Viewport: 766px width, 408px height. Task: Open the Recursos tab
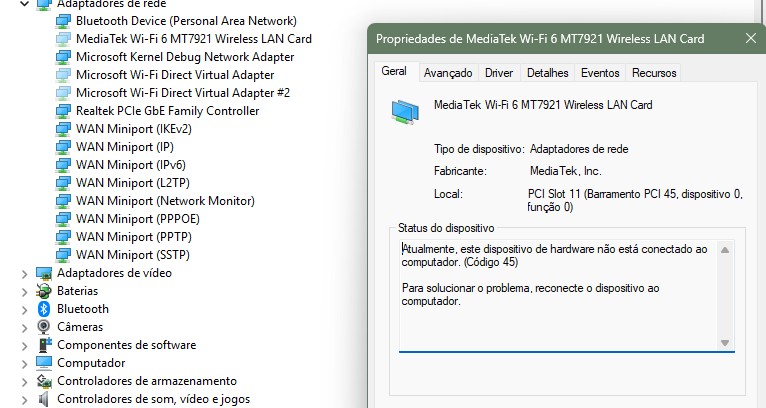[x=654, y=73]
